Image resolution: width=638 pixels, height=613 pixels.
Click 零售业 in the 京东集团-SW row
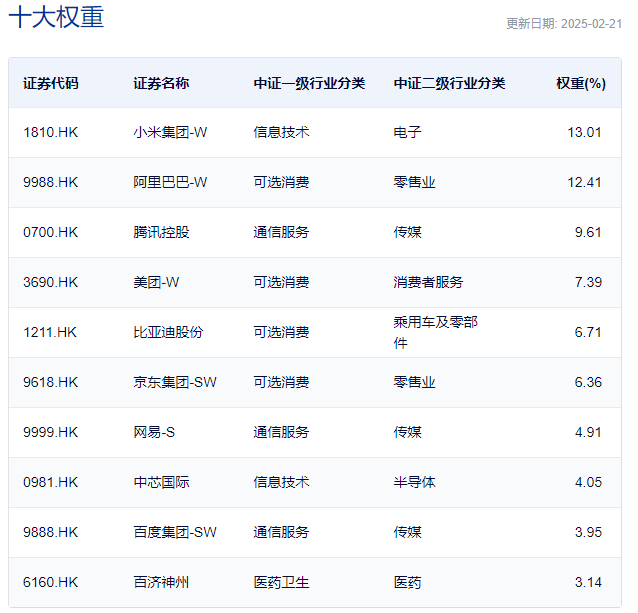(x=414, y=382)
